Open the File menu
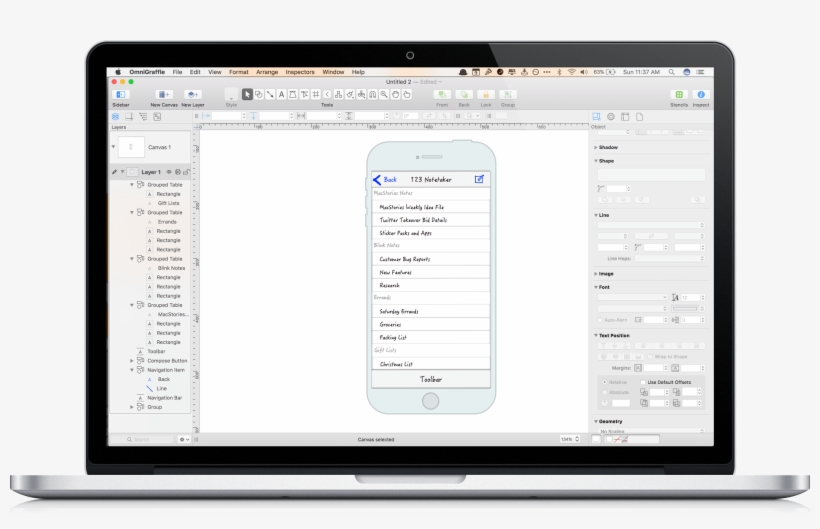This screenshot has width=820, height=529. click(x=177, y=72)
